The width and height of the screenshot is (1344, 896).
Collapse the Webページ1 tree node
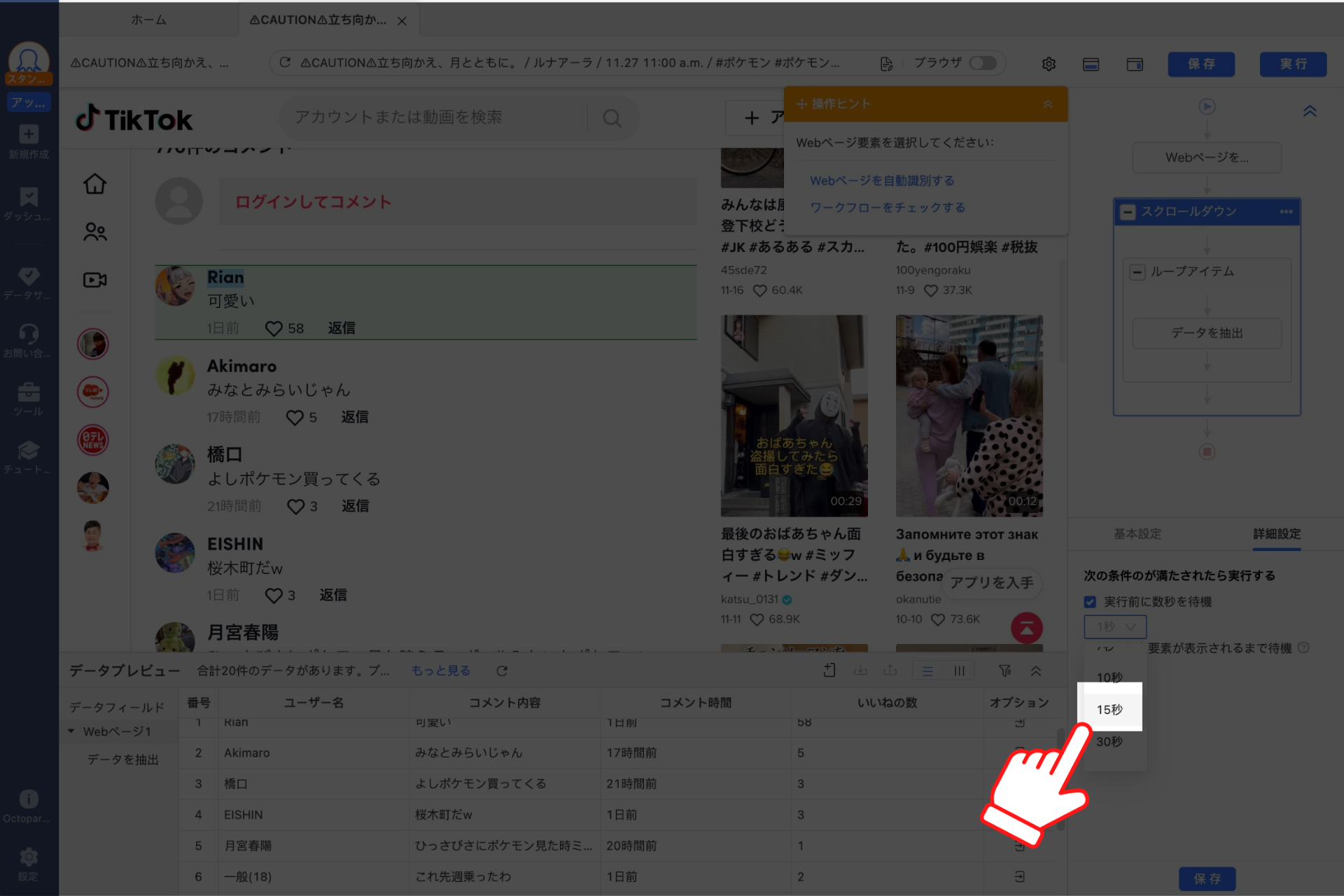[x=71, y=731]
